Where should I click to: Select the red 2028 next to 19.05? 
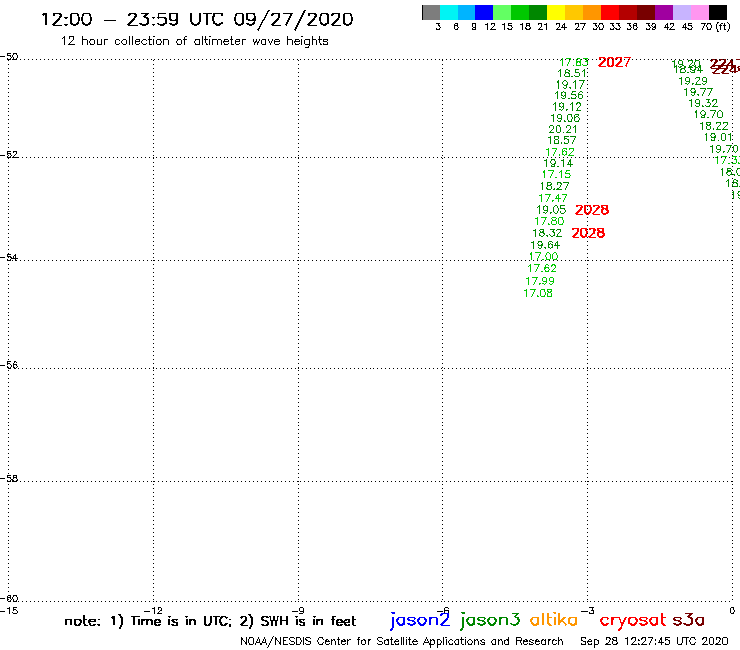(x=592, y=210)
